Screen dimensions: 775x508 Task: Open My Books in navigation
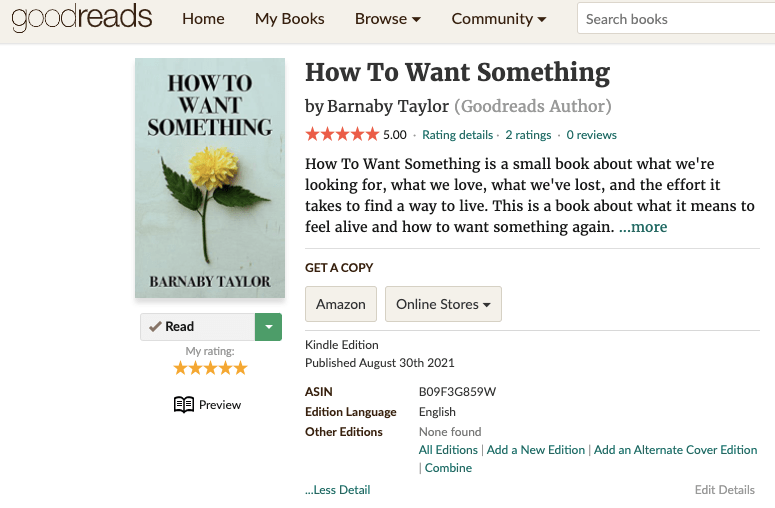(x=289, y=19)
